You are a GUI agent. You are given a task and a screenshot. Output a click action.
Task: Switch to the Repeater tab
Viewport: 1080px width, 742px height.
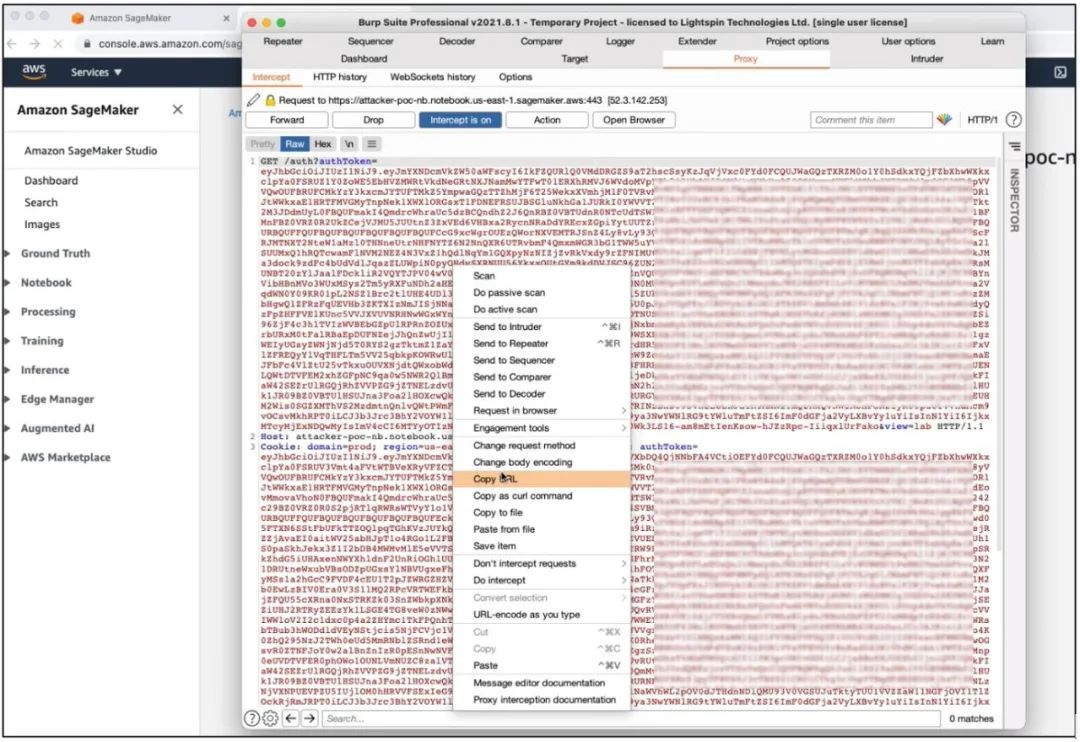(282, 41)
